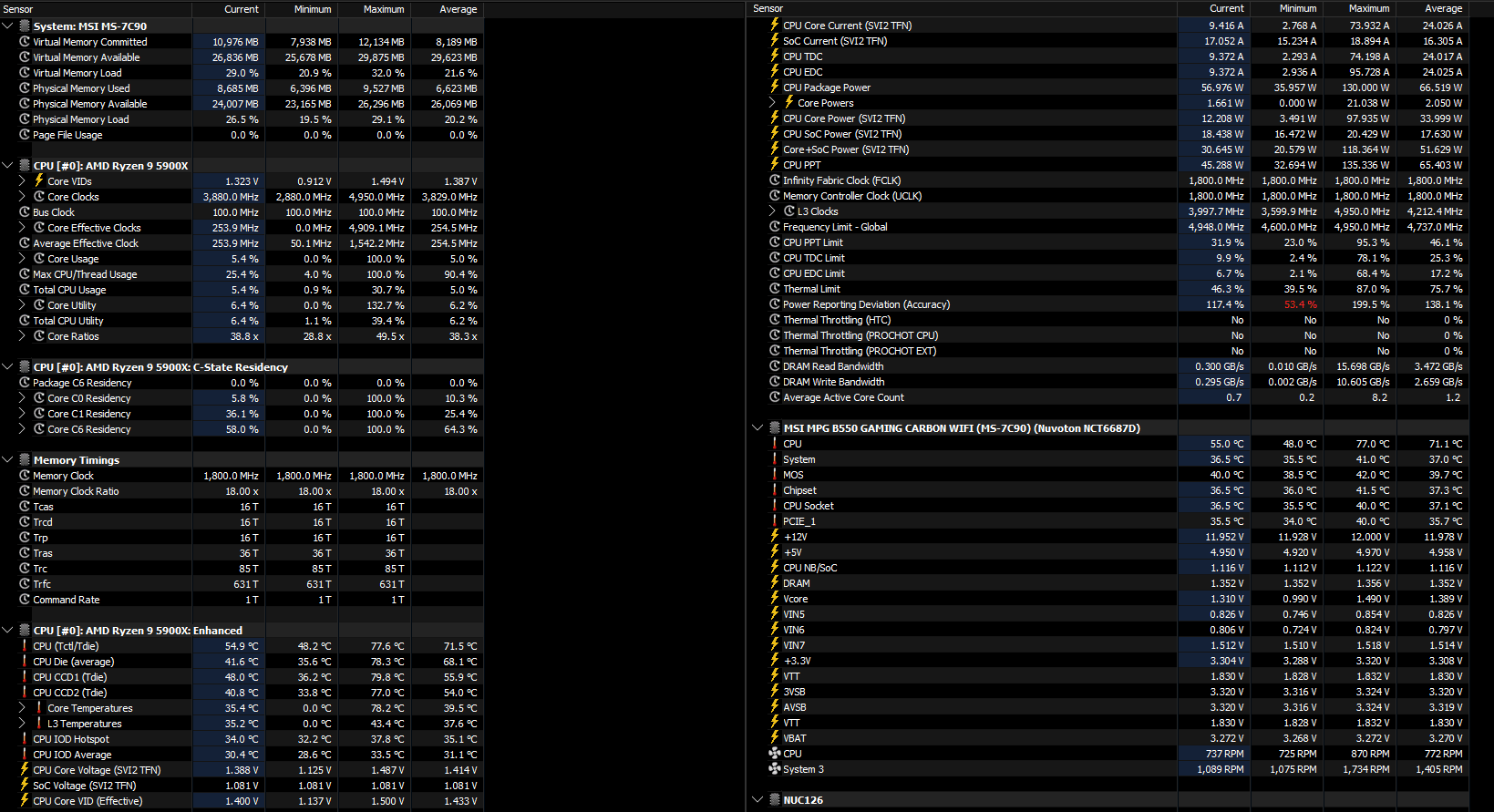
Task: Click the clock icon beside Command Rate
Action: pyautogui.click(x=25, y=600)
